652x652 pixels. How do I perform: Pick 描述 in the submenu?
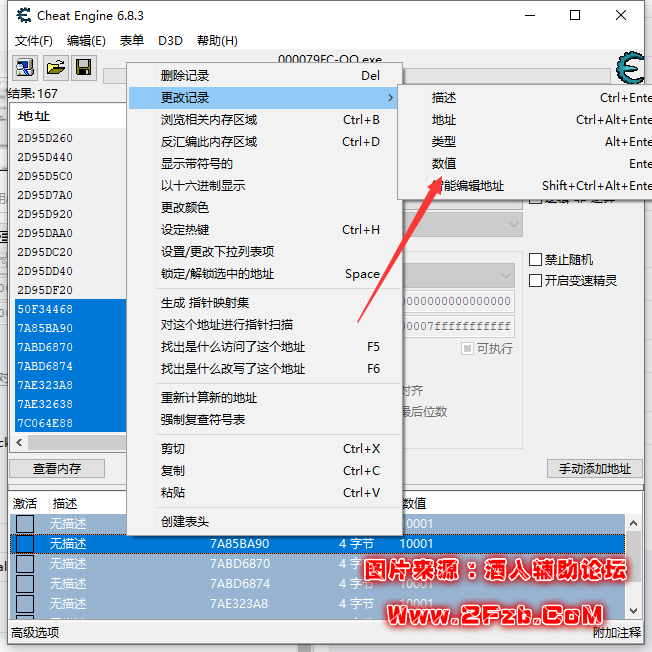point(526,98)
